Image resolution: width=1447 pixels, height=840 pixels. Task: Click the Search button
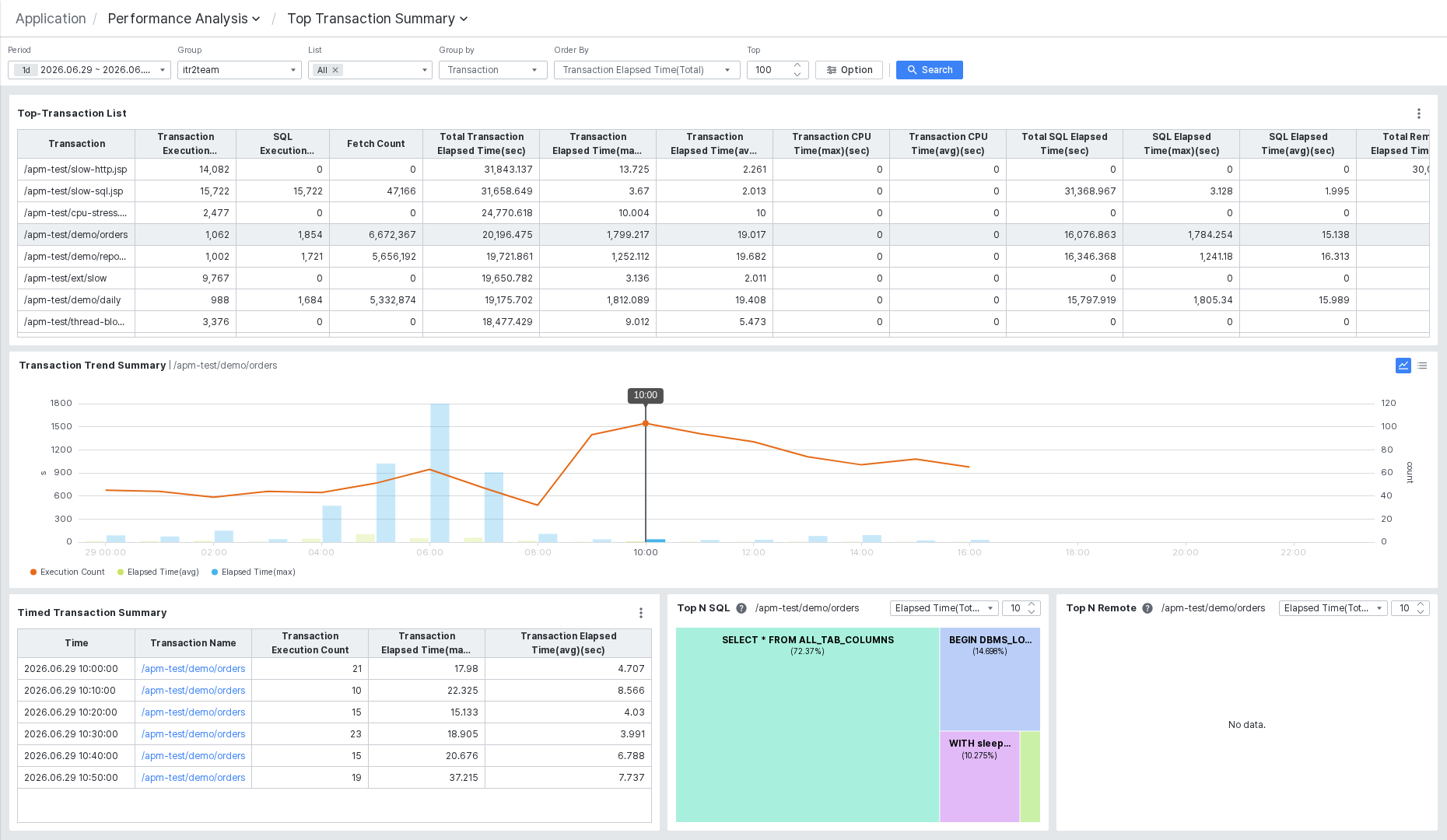point(930,70)
